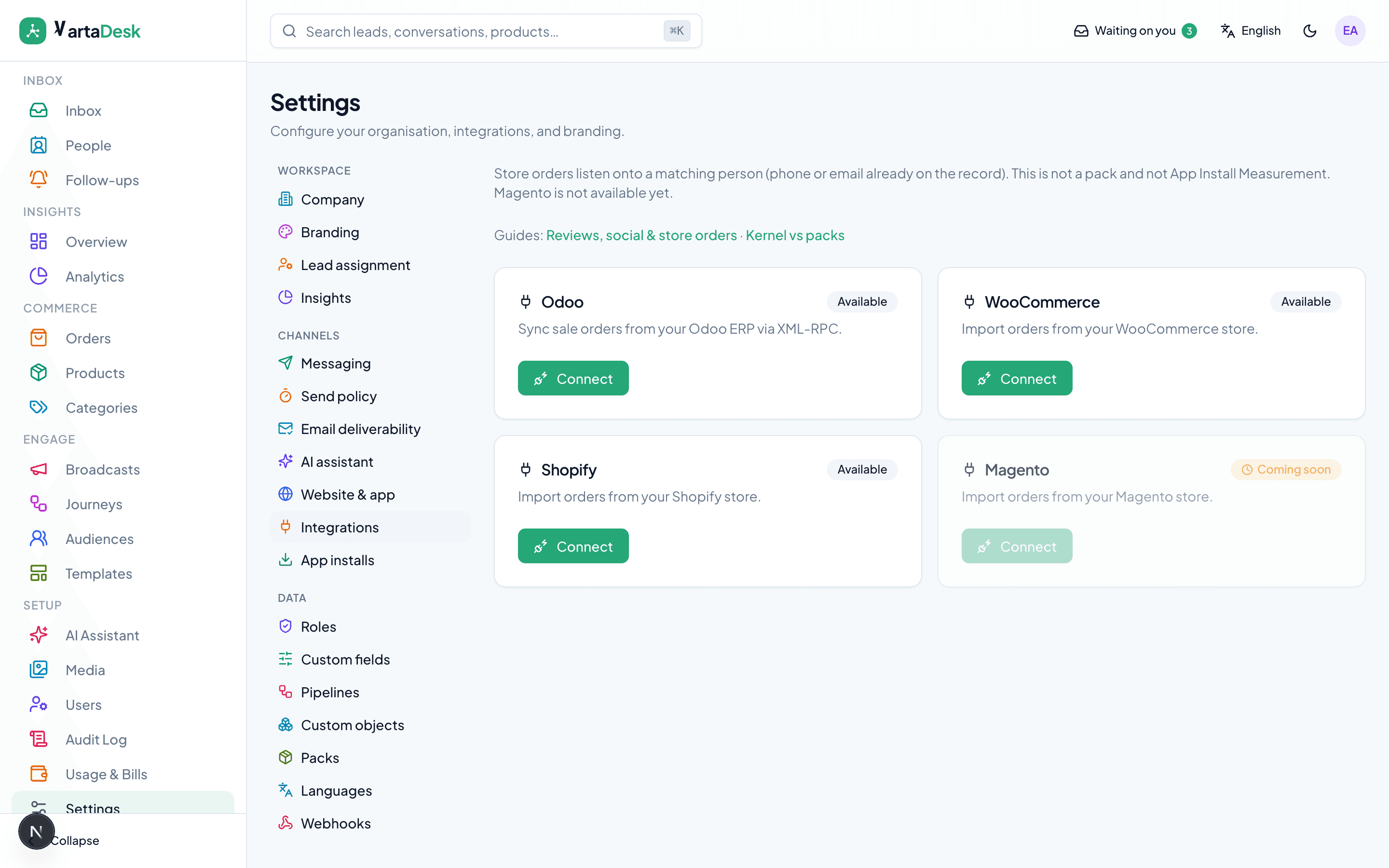Screen dimensions: 1389x868
Task: Open Templates layout icon
Action: click(39, 573)
